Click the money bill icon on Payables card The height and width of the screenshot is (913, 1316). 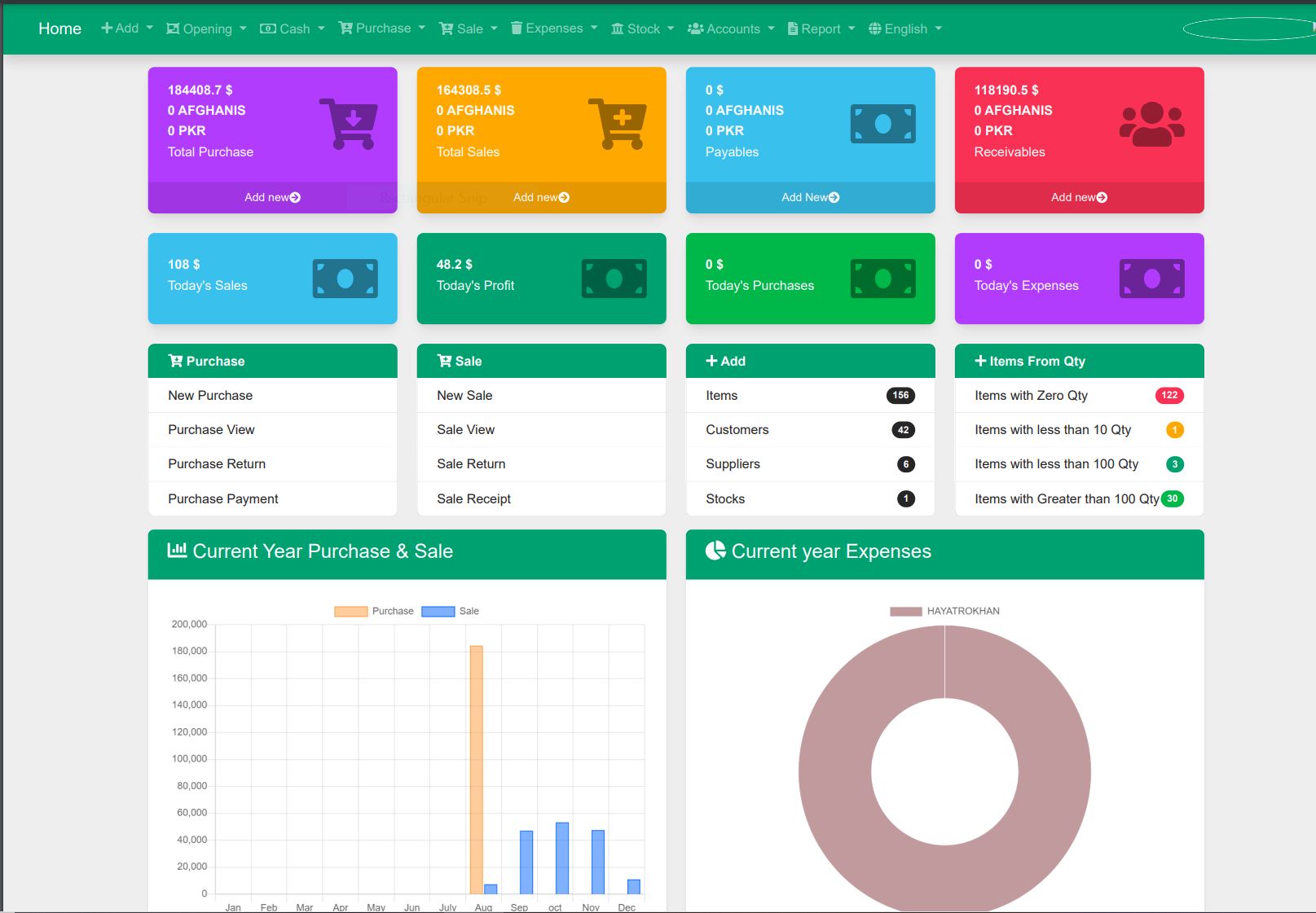point(883,124)
